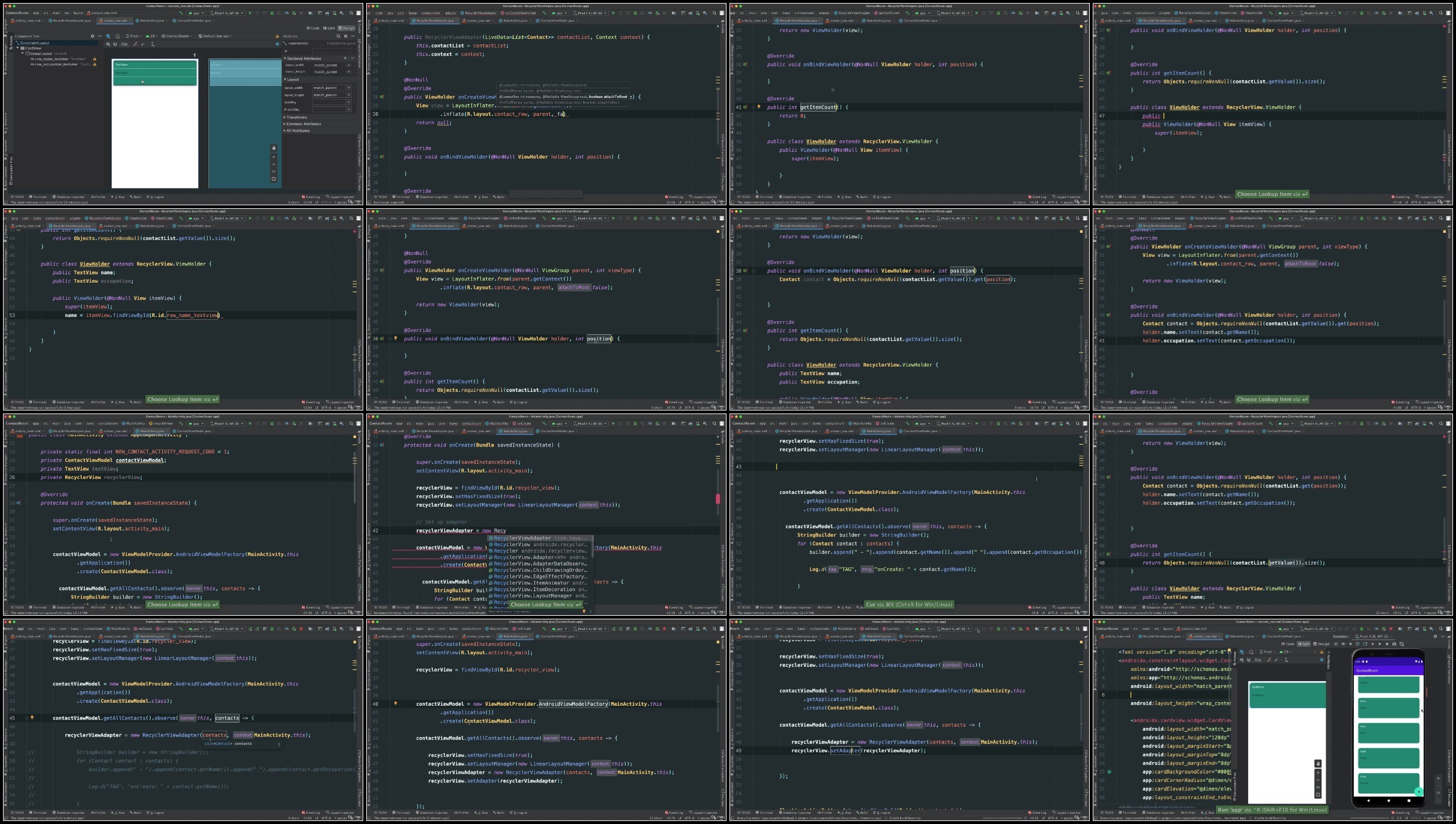The width and height of the screenshot is (1456, 824).
Task: Toggle Pan hand tool in Design-view frame
Action: click(273, 147)
